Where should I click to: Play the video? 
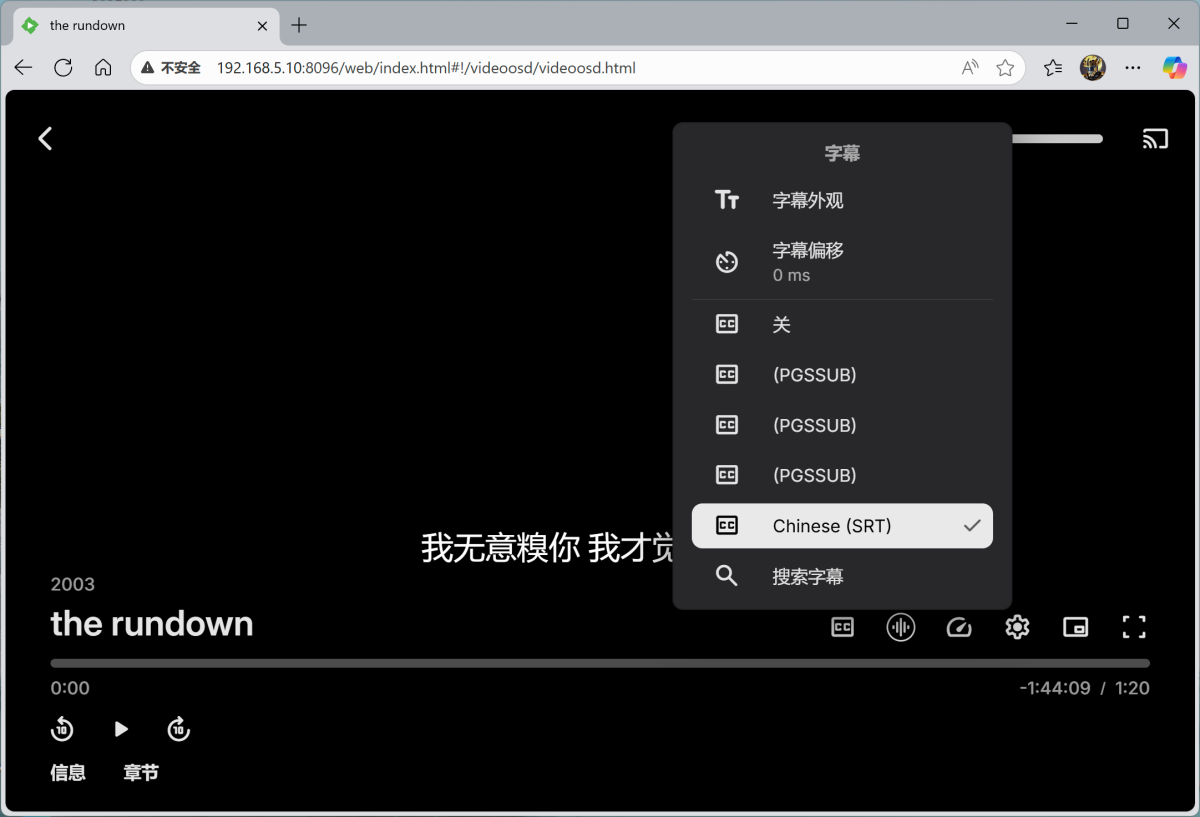click(x=120, y=729)
